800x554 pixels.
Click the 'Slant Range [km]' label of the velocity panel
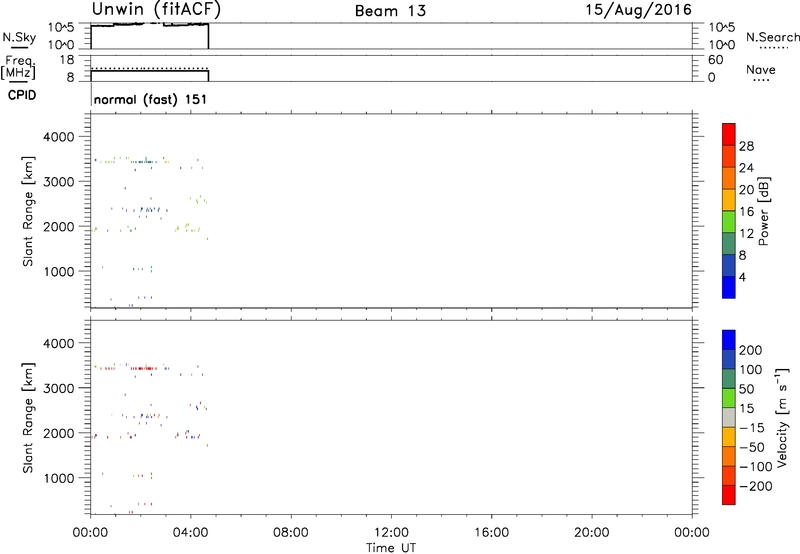28,418
